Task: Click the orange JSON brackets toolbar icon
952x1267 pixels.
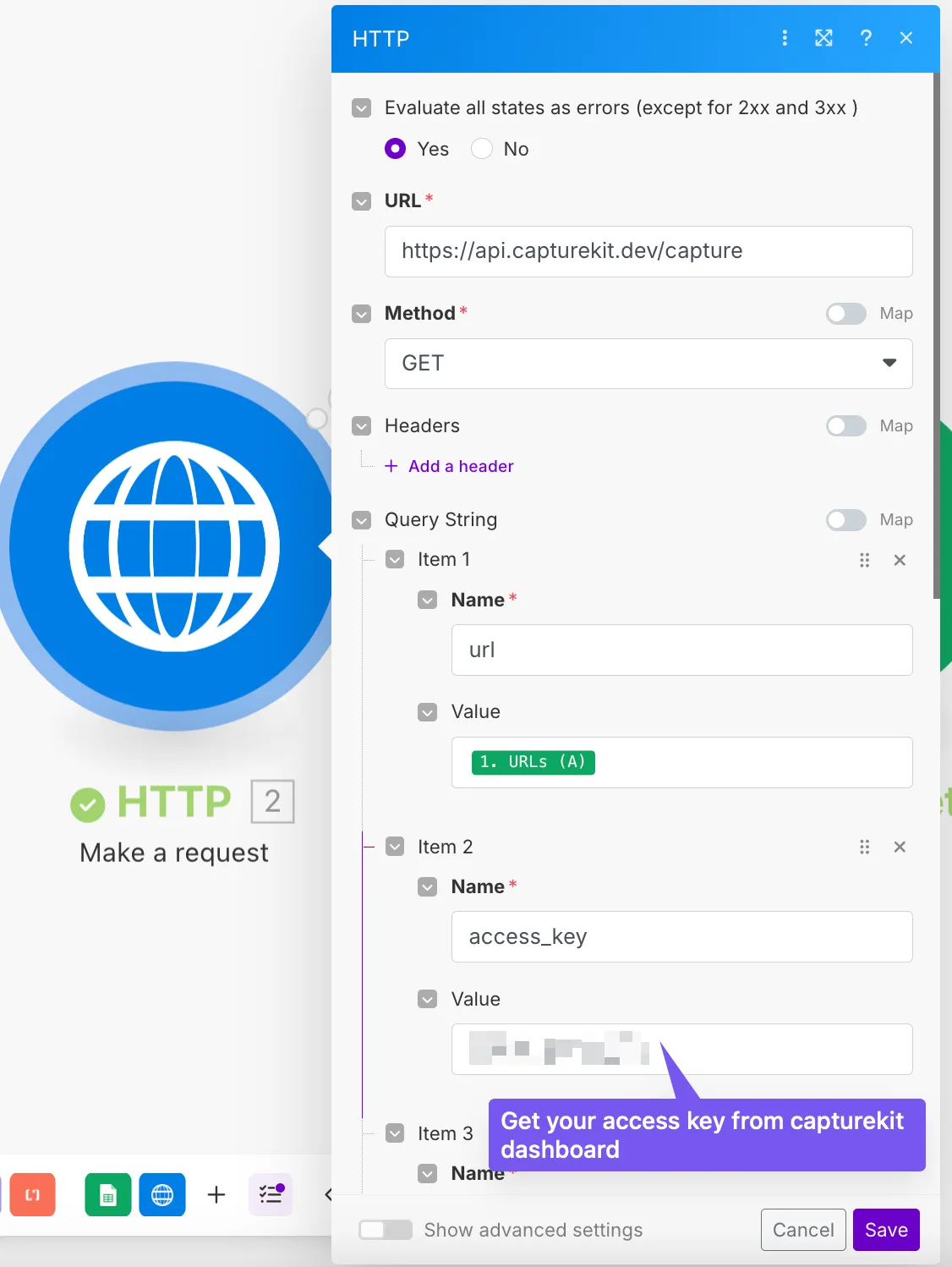Action: tap(32, 1194)
